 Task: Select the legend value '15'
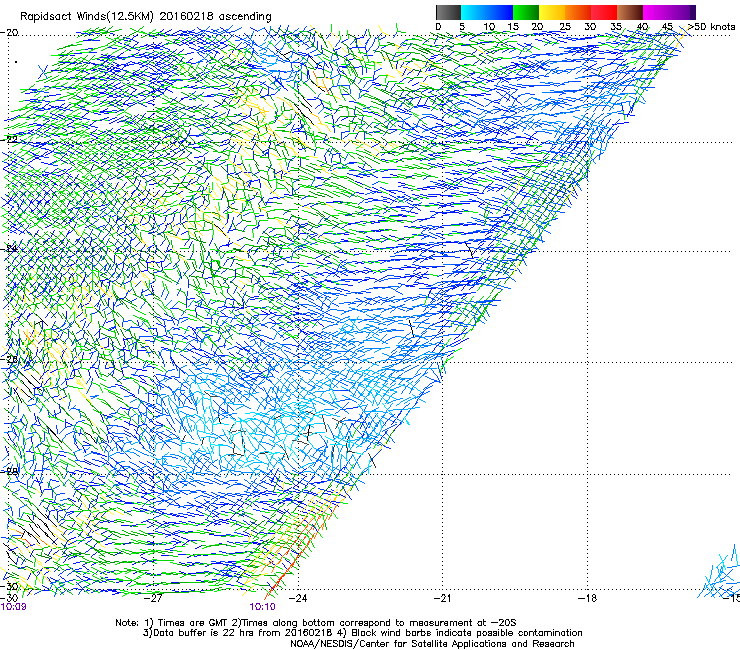(x=513, y=26)
